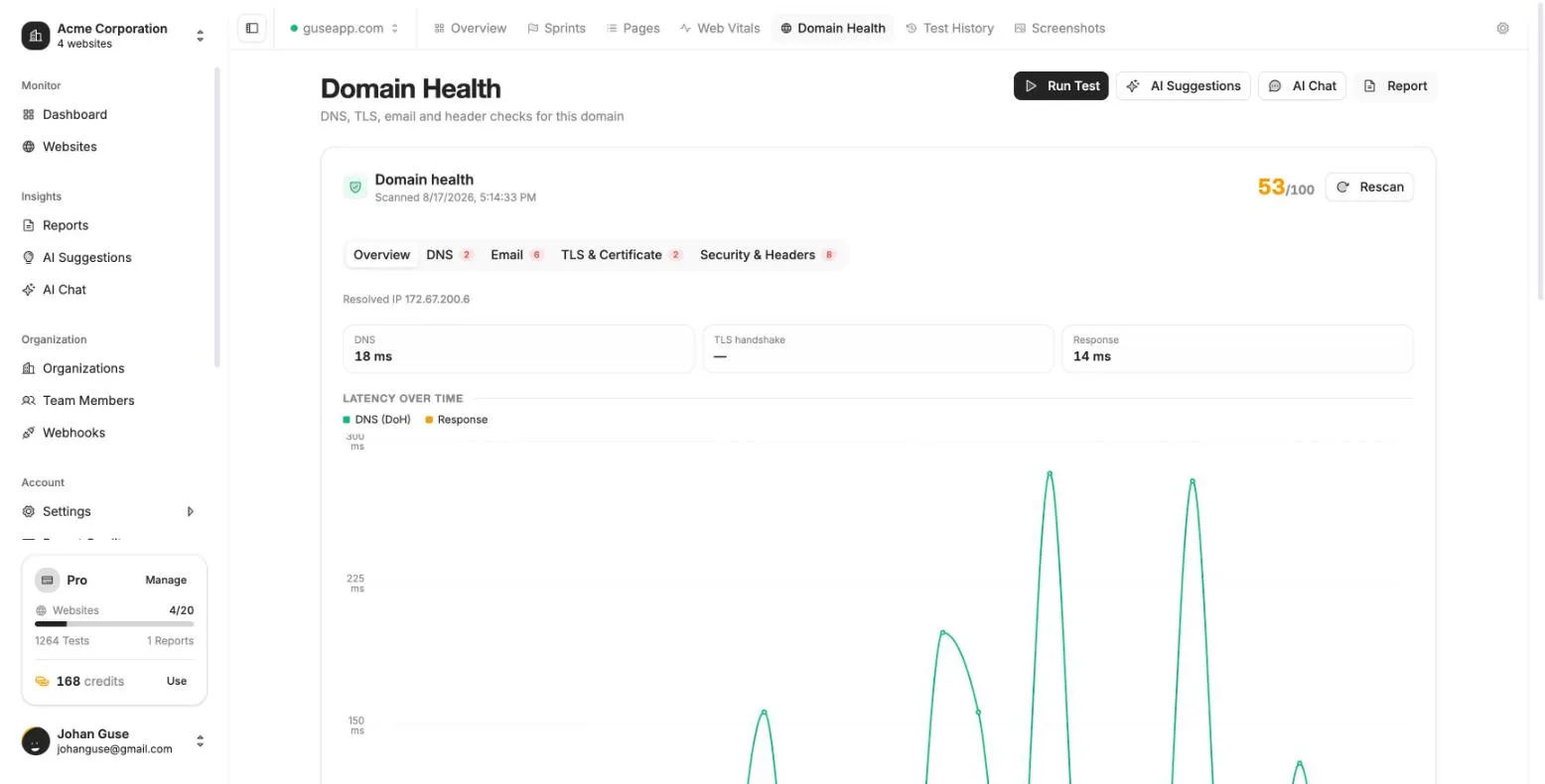This screenshot has width=1545, height=784.
Task: Click the Response 14 ms metric card
Action: click(1237, 349)
